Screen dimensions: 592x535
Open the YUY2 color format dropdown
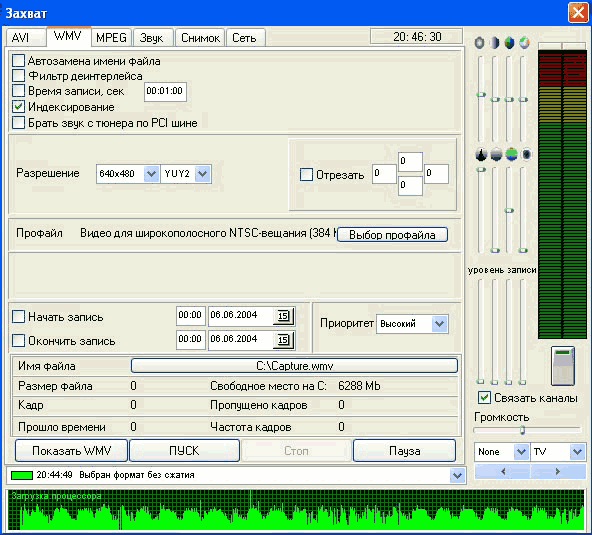click(x=203, y=174)
